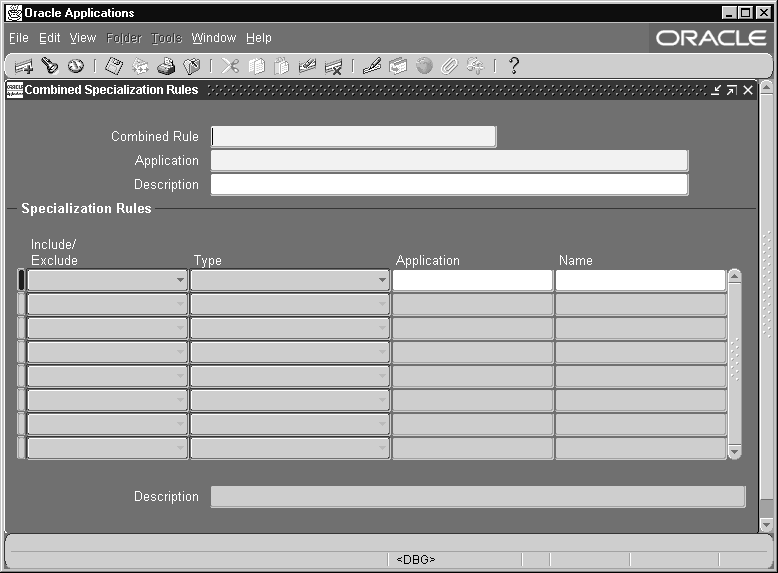Screen dimensions: 778x573
Task: Click the Print toolbar icon
Action: click(x=166, y=66)
